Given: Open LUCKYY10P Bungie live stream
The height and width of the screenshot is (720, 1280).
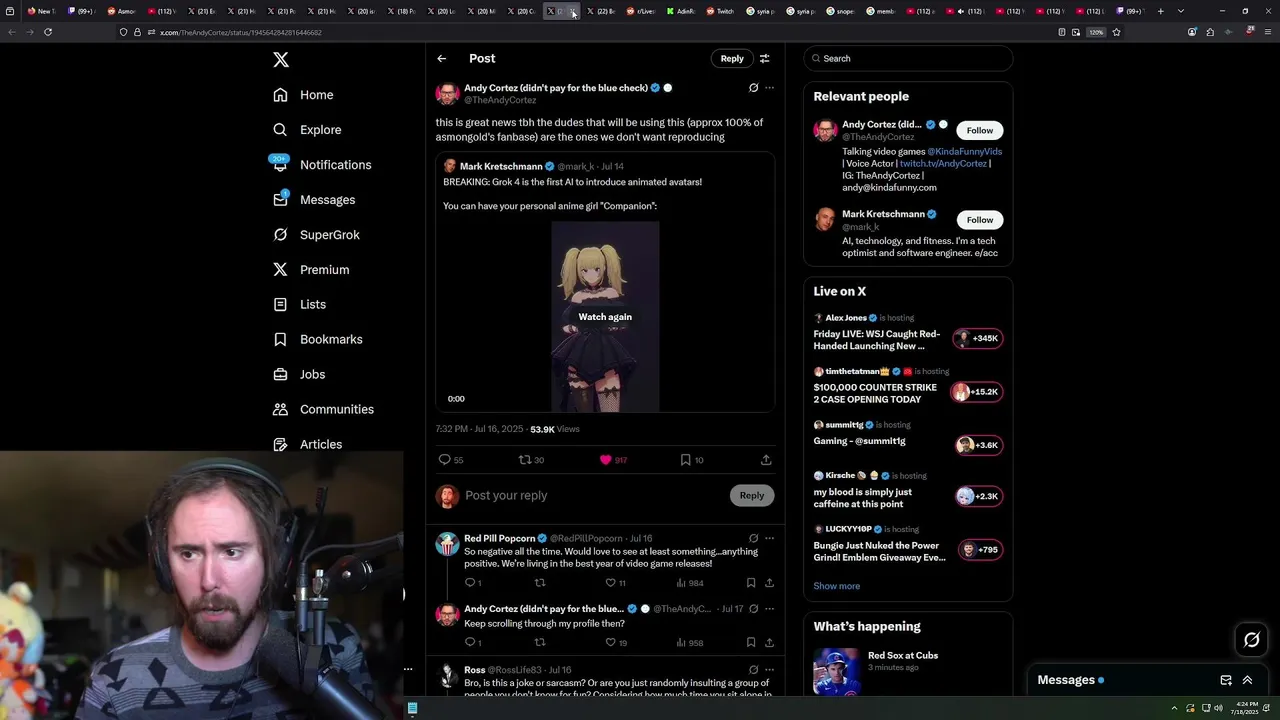Looking at the screenshot, I should 908,545.
